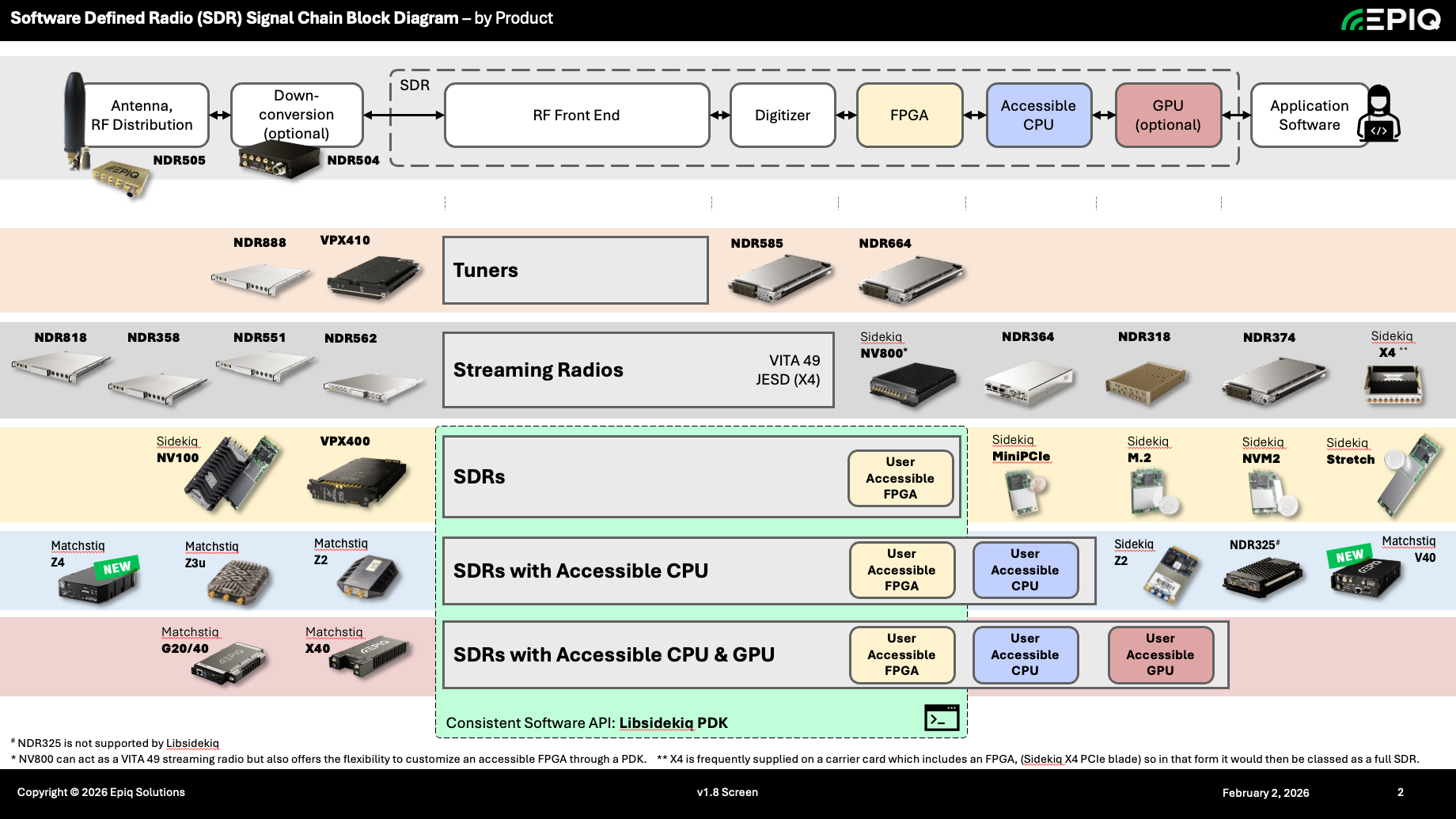Select the Sidekiq NV800 product image

tap(914, 384)
